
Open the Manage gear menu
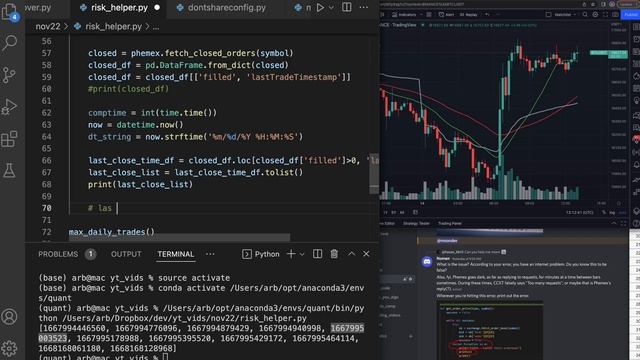point(9,348)
